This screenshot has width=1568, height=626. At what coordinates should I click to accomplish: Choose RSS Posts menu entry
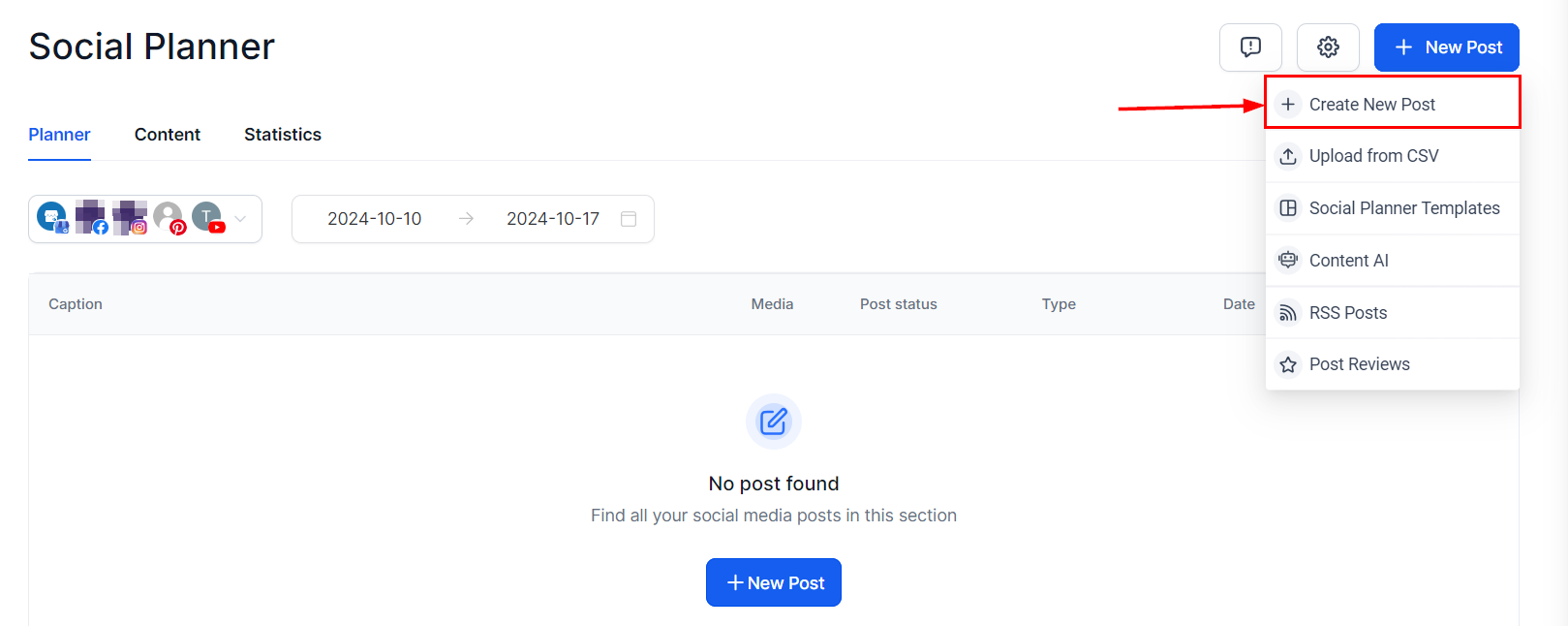tap(1347, 313)
